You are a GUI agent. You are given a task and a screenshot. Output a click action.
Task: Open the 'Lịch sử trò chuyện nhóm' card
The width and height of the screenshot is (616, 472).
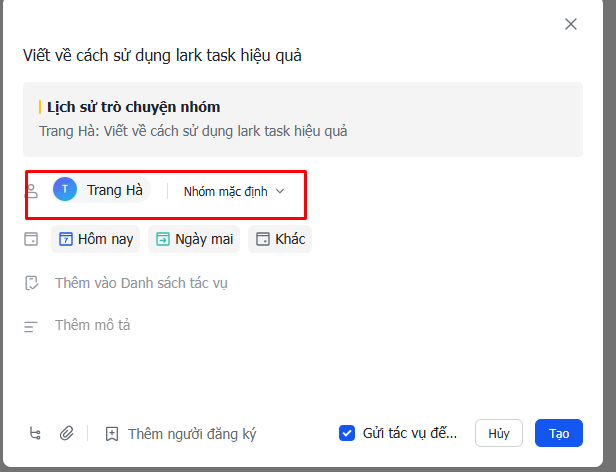[x=302, y=119]
